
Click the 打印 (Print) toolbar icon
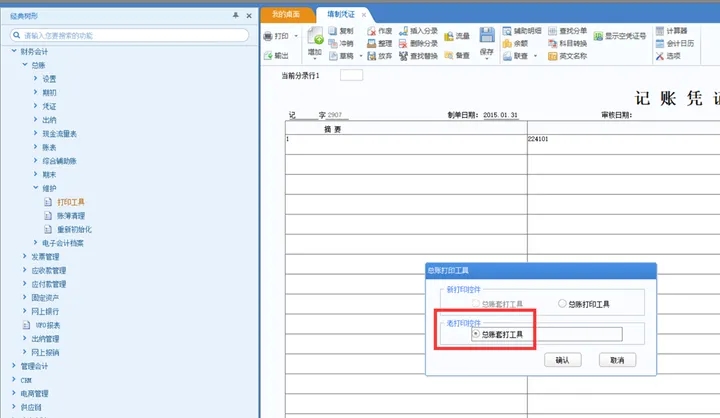[268, 36]
